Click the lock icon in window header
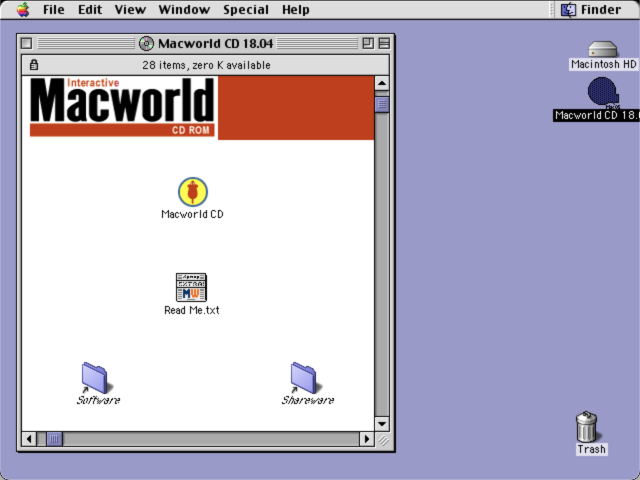 (x=34, y=65)
